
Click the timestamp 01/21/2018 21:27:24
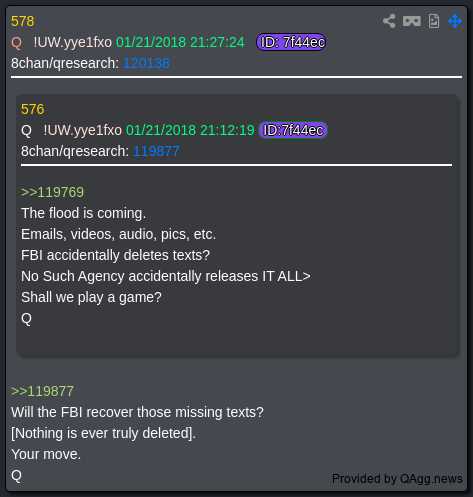click(180, 42)
